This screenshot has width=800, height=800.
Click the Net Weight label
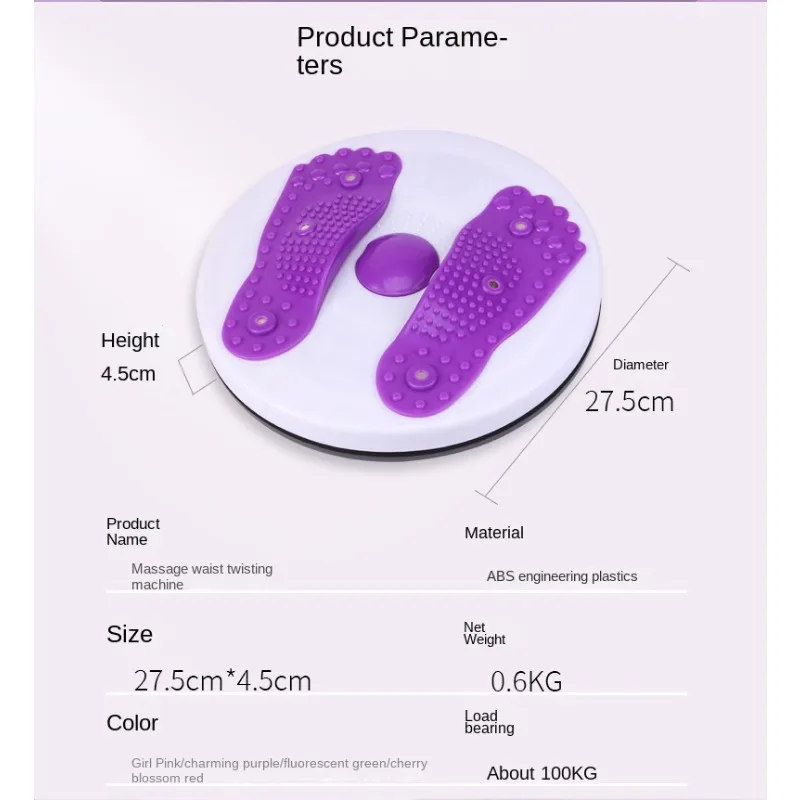(484, 633)
